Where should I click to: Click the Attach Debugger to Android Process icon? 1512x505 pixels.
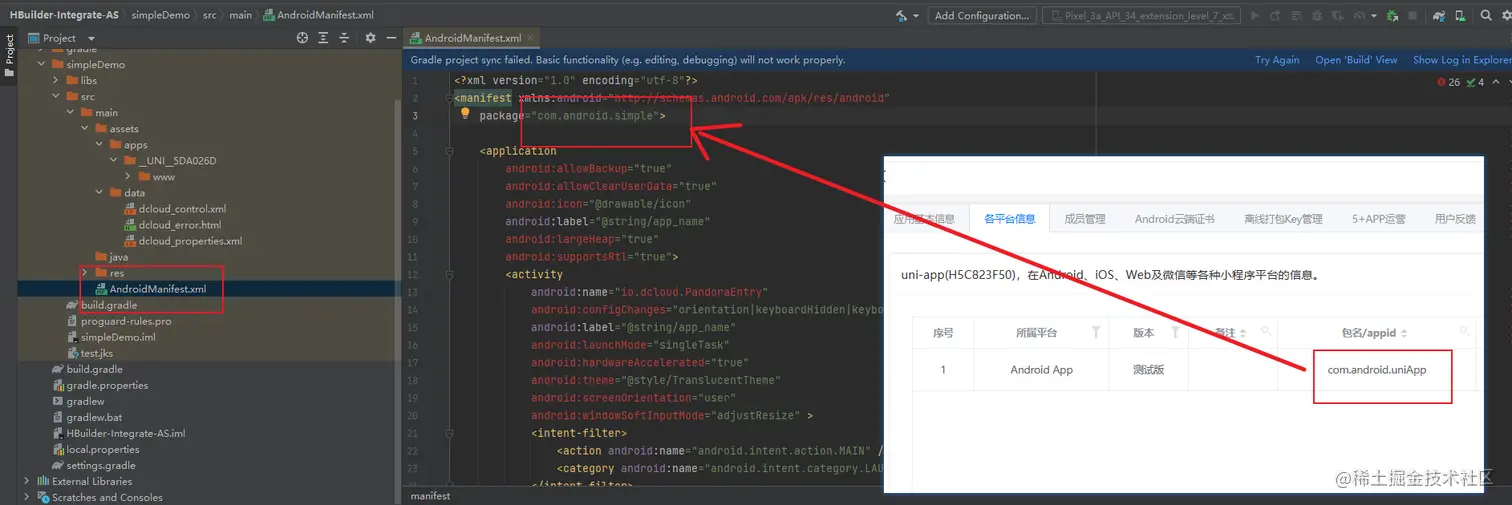pyautogui.click(x=1392, y=16)
